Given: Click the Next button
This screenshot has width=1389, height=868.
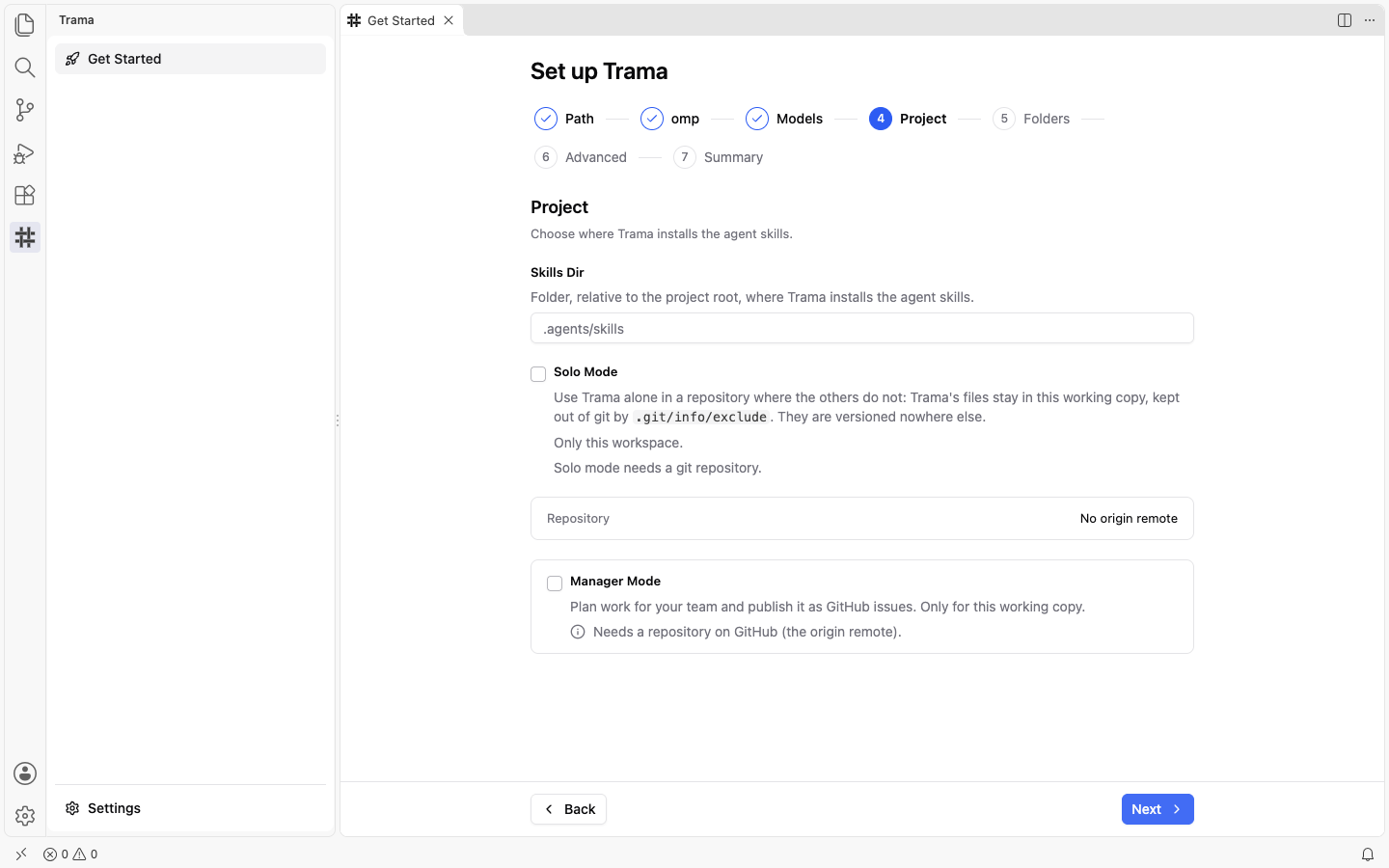Looking at the screenshot, I should (1157, 809).
